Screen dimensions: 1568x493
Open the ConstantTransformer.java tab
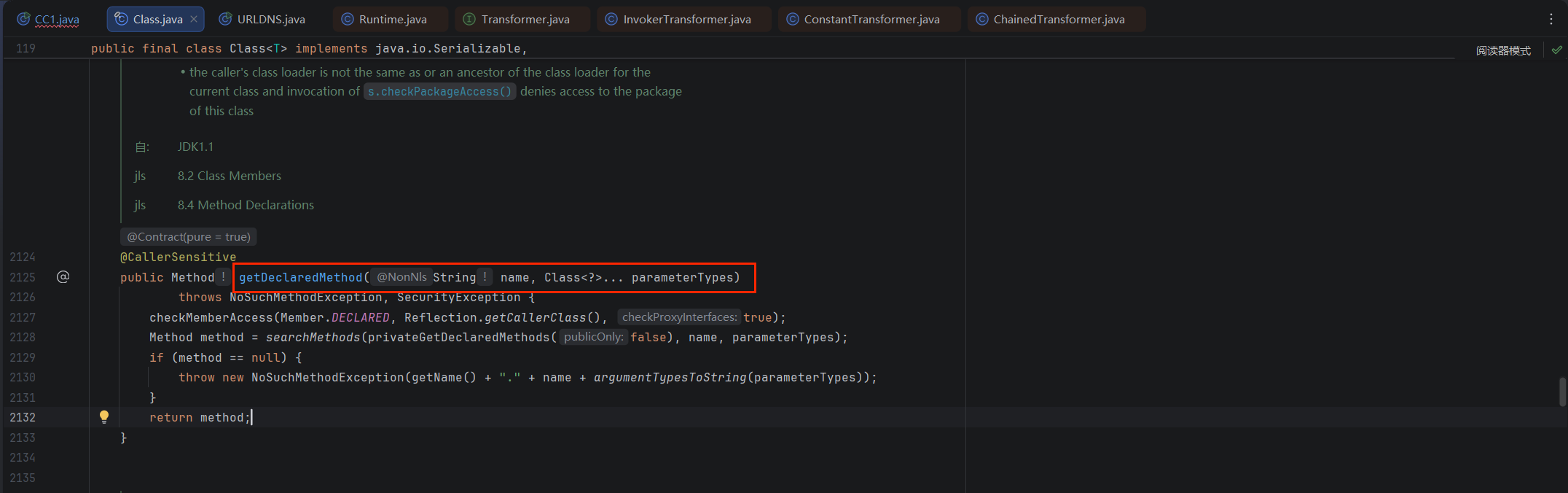[x=869, y=19]
